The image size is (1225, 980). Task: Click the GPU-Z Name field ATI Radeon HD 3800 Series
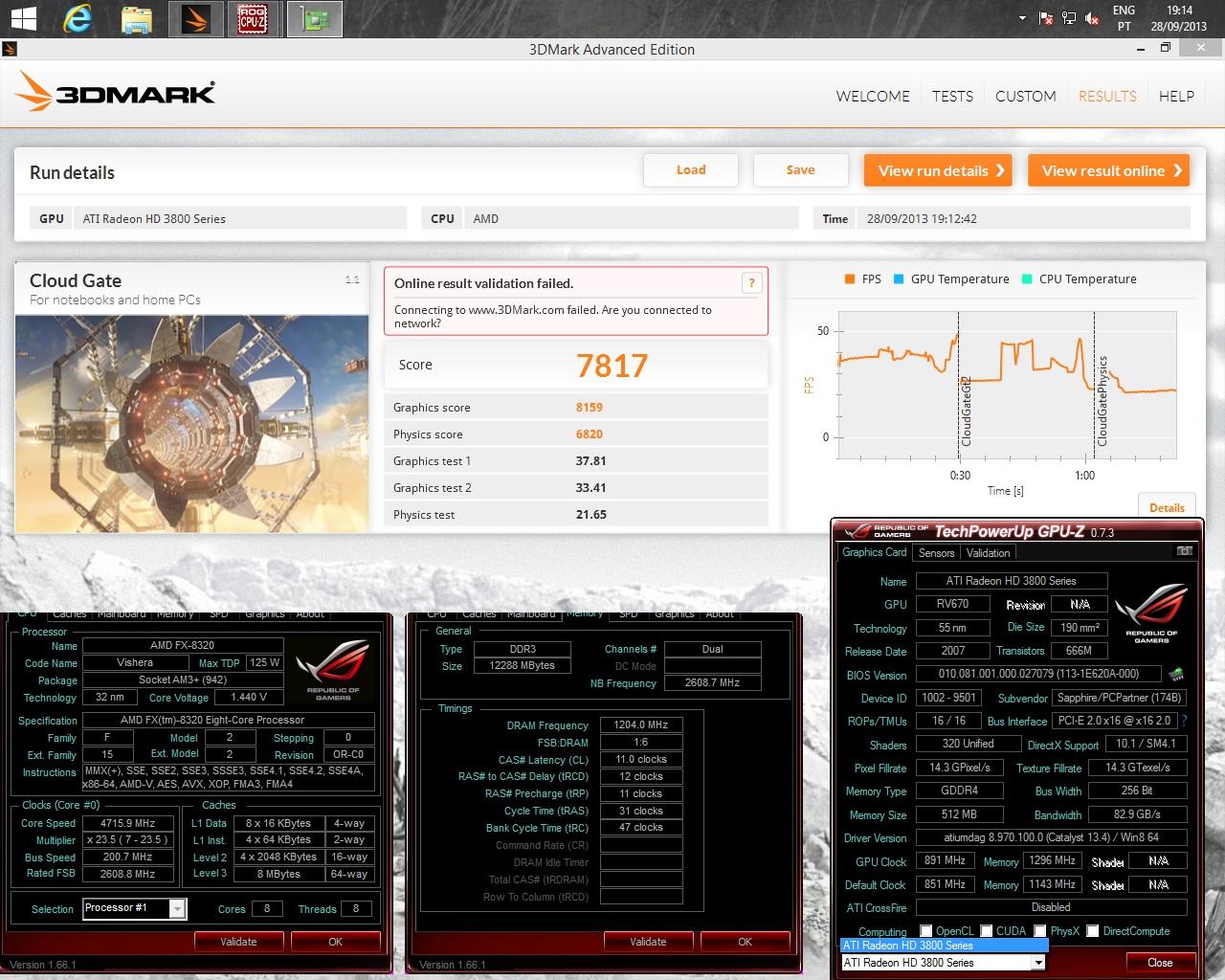point(1012,581)
